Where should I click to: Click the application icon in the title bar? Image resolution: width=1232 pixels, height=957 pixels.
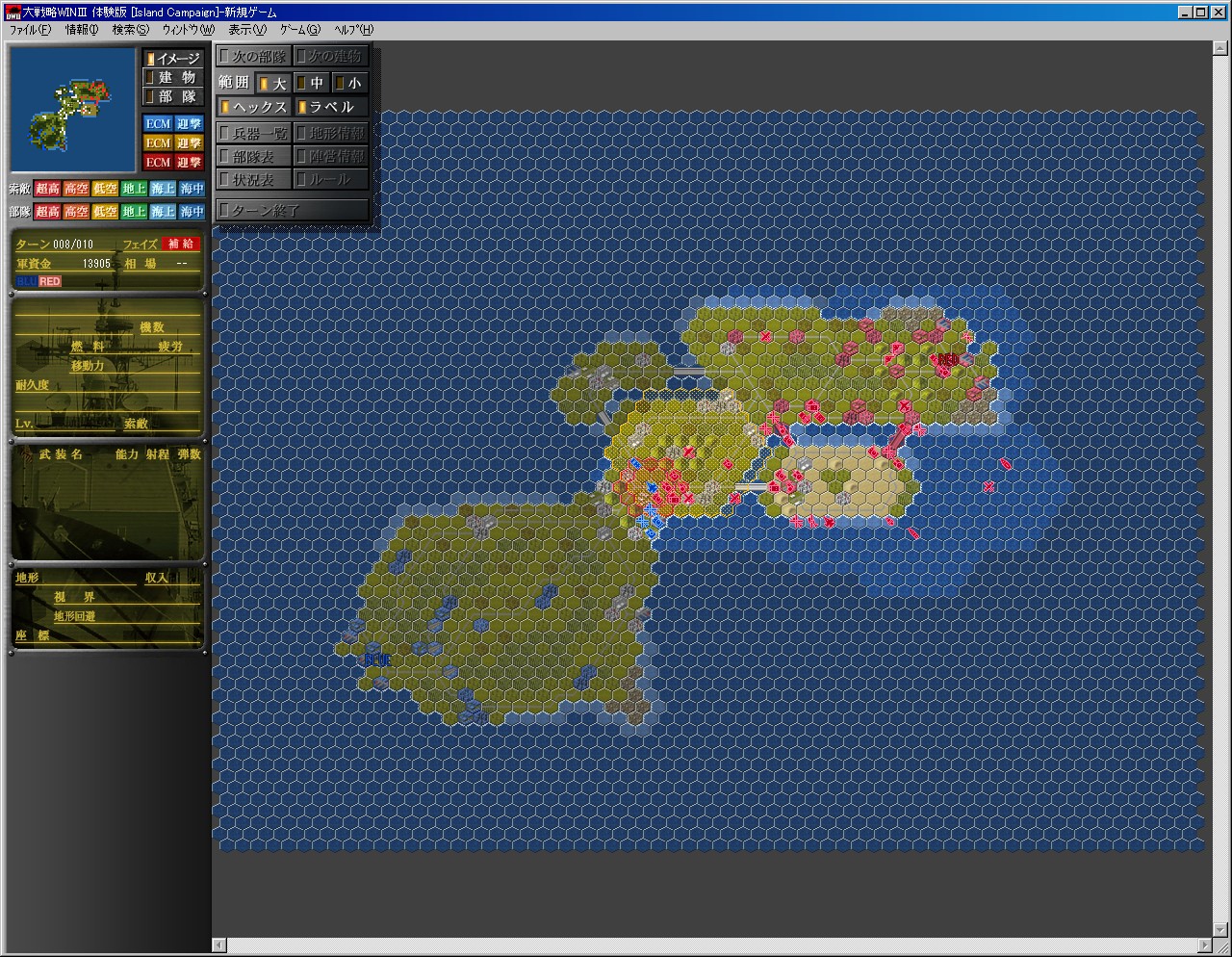click(13, 12)
